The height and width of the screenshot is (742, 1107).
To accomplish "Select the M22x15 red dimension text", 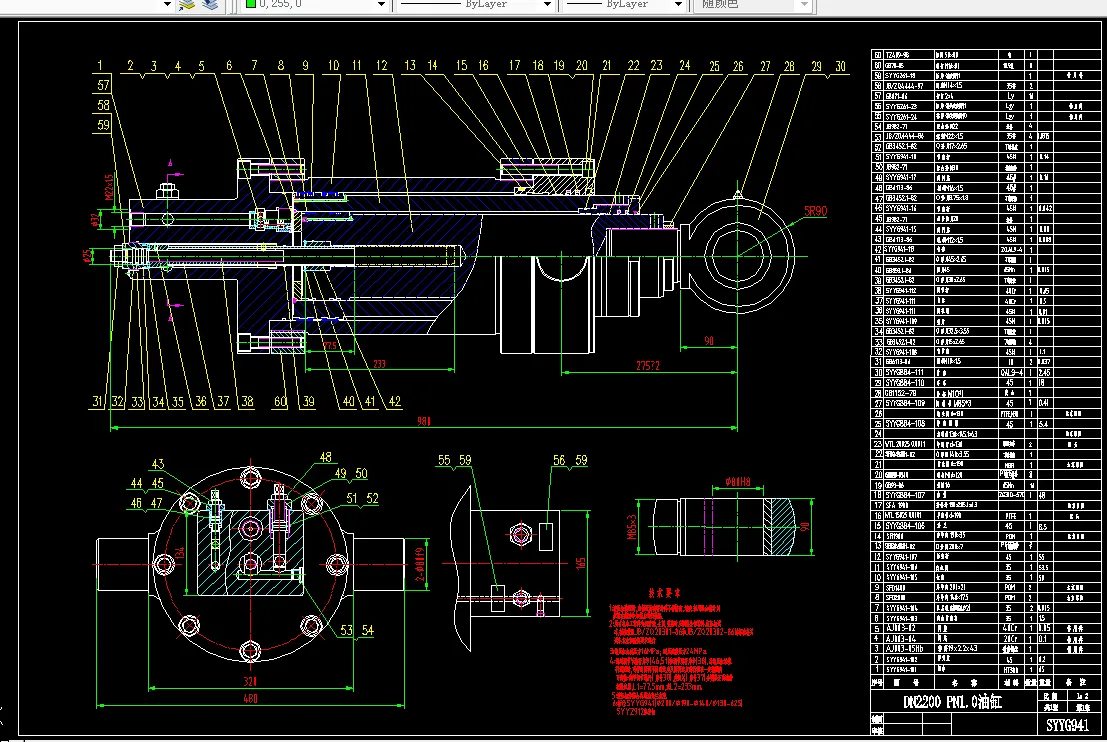I will [109, 187].
